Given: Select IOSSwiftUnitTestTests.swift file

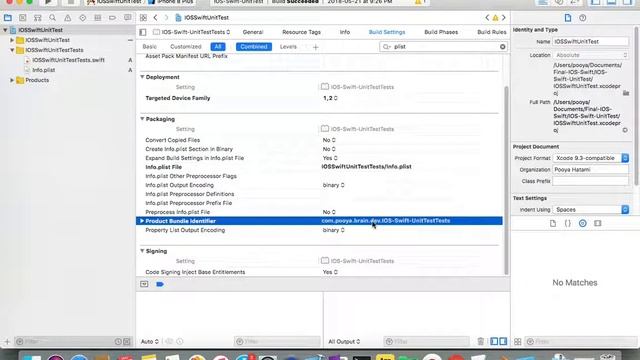Looking at the screenshot, I should (68, 60).
